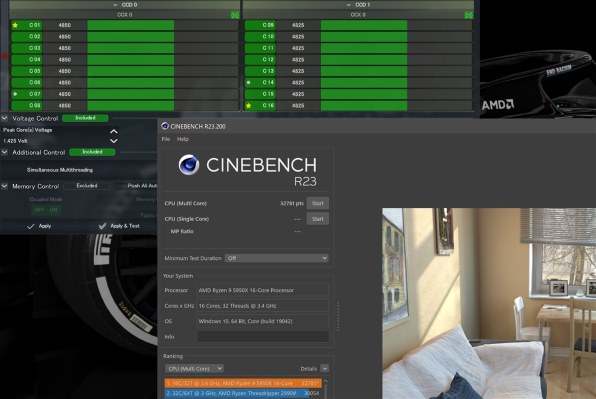This screenshot has width=596, height=399.
Task: Collapse the CCD 0 section chevron
Action: 115,5
